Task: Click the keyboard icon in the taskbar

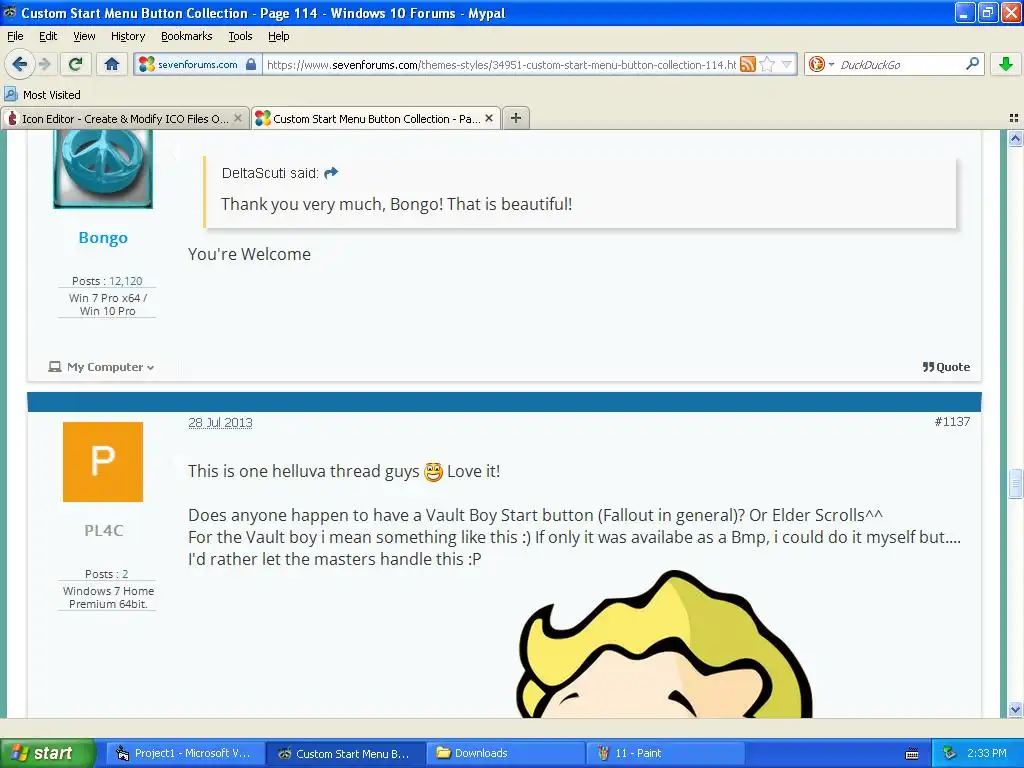Action: [x=912, y=754]
